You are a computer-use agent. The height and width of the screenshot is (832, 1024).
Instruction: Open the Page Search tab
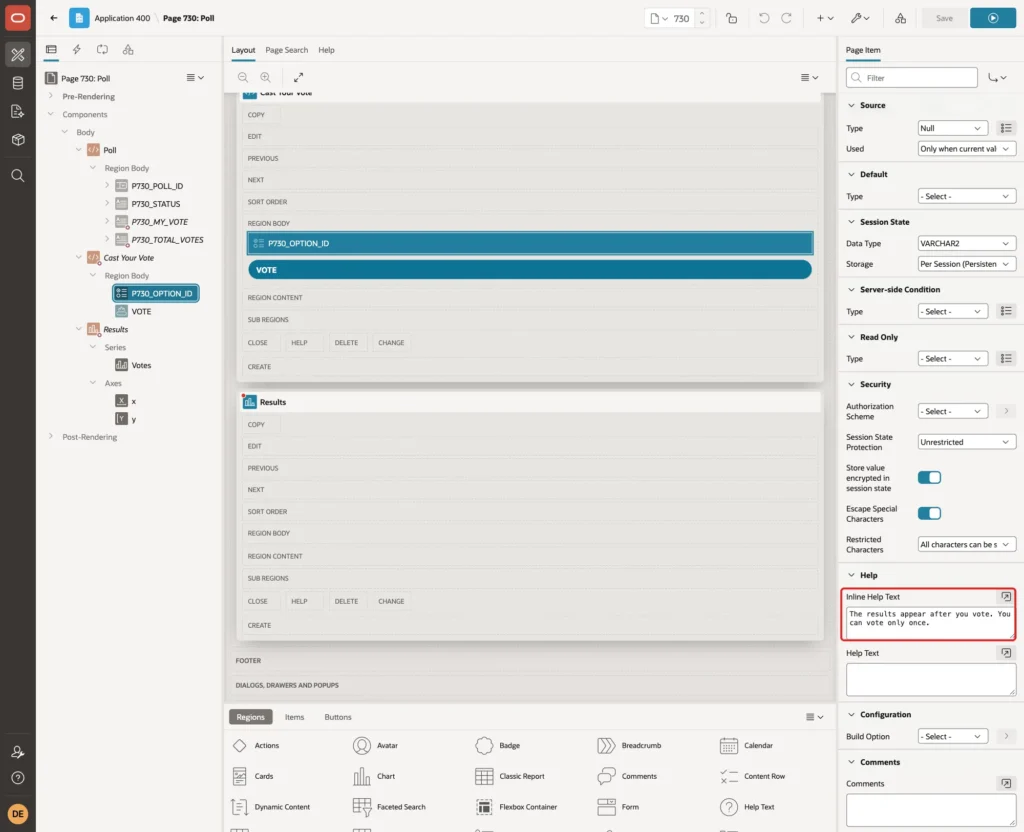coord(286,50)
